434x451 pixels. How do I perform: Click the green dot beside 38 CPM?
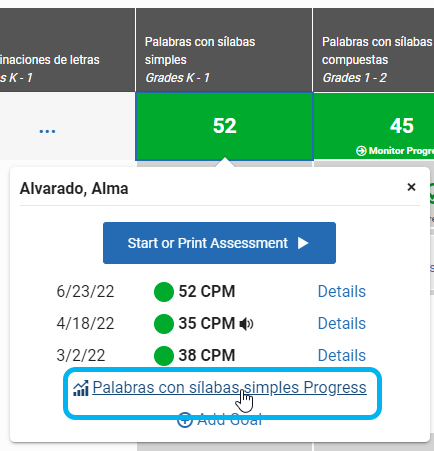[x=164, y=356]
